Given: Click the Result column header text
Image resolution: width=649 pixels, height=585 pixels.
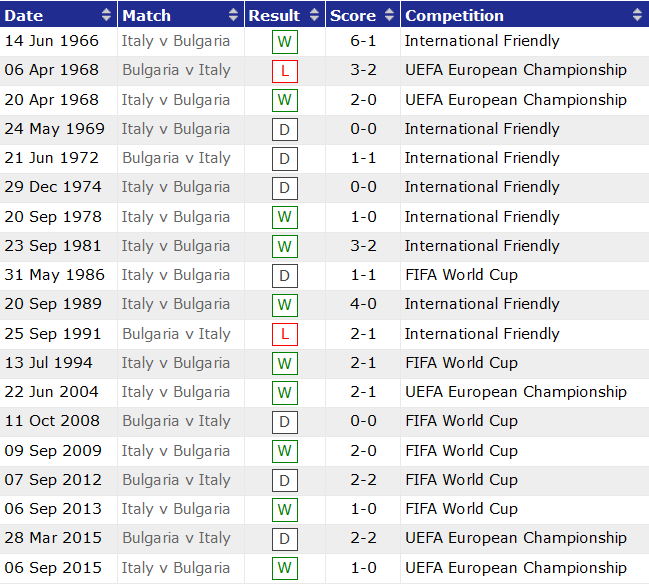Looking at the screenshot, I should pyautogui.click(x=274, y=15).
